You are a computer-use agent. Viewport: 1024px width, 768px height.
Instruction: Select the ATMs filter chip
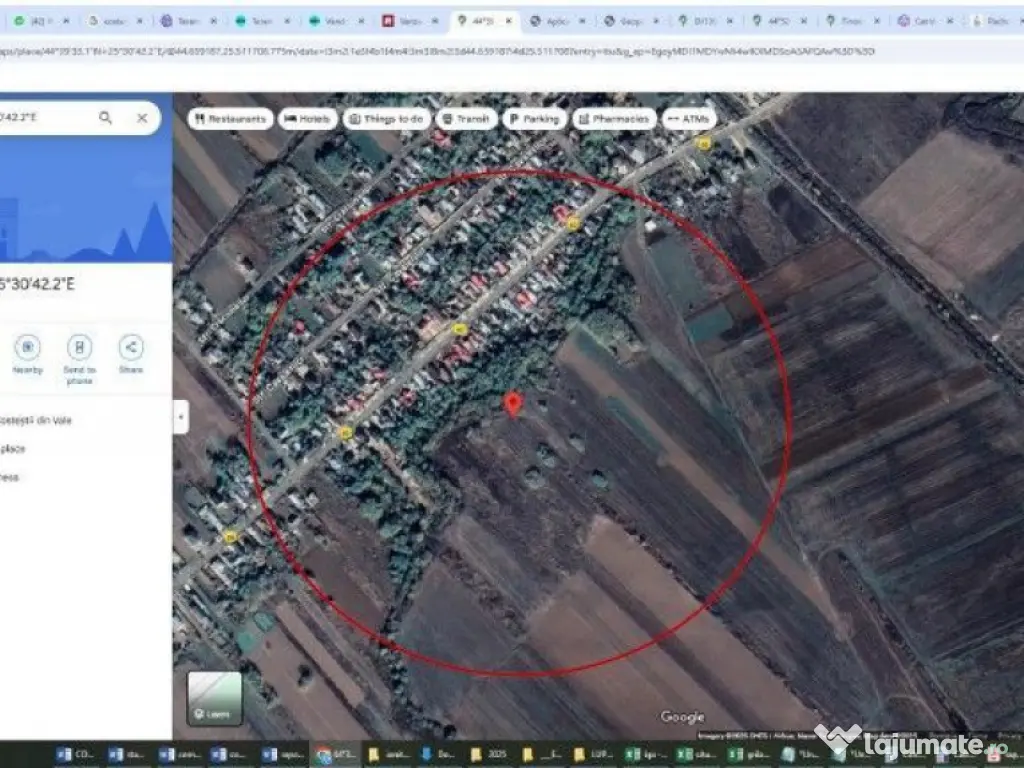coord(689,119)
